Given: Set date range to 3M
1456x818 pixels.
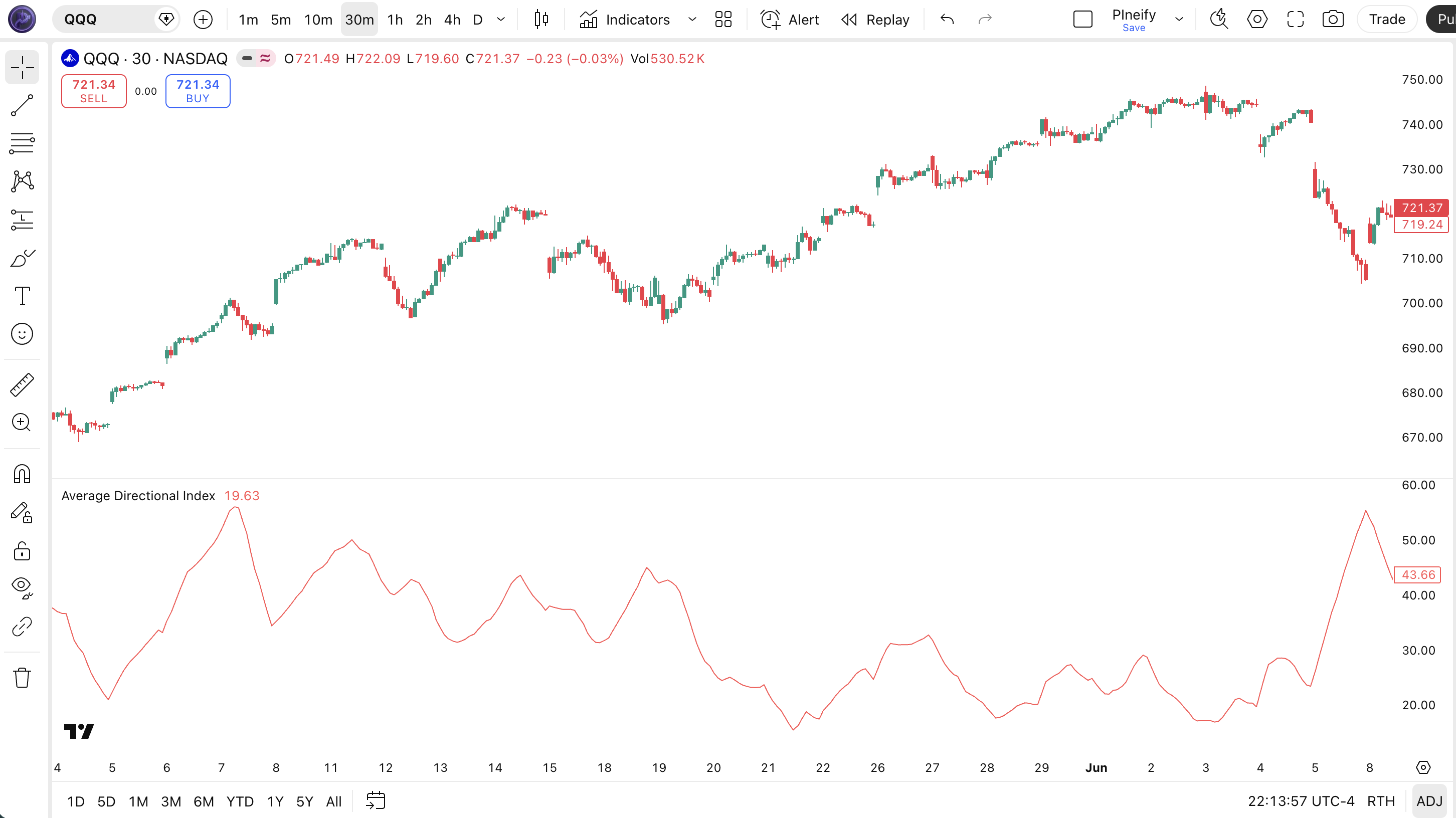Looking at the screenshot, I should tap(170, 801).
